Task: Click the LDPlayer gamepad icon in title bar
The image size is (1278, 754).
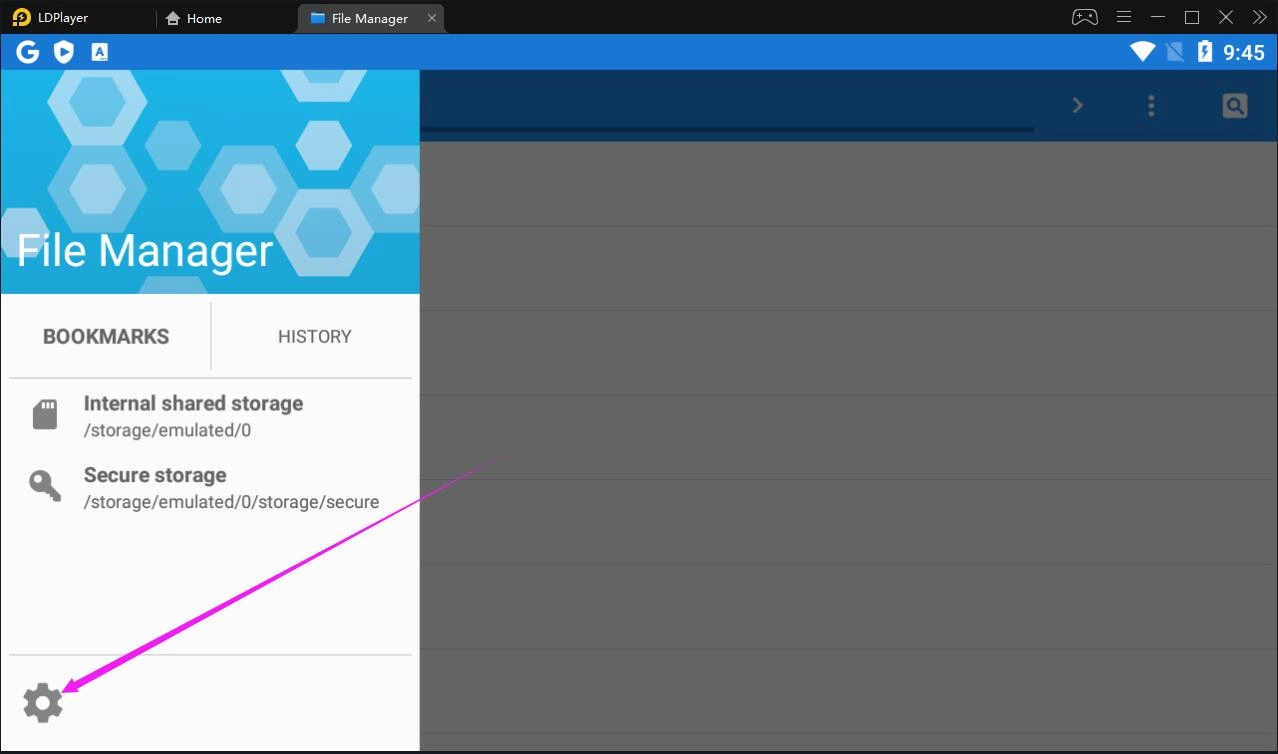Action: pos(1083,16)
